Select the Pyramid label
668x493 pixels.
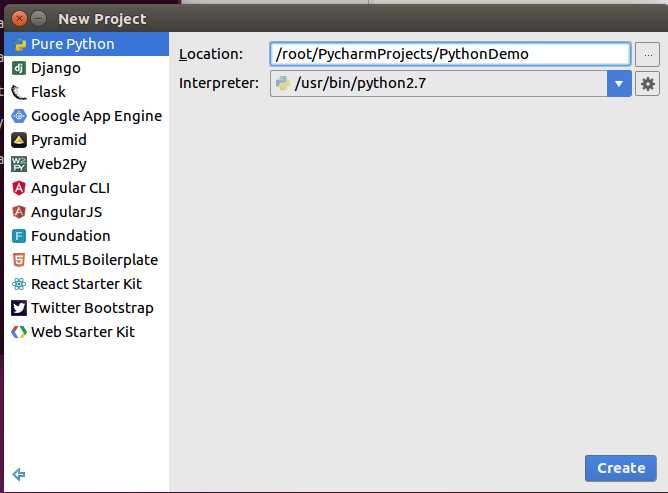click(x=59, y=140)
